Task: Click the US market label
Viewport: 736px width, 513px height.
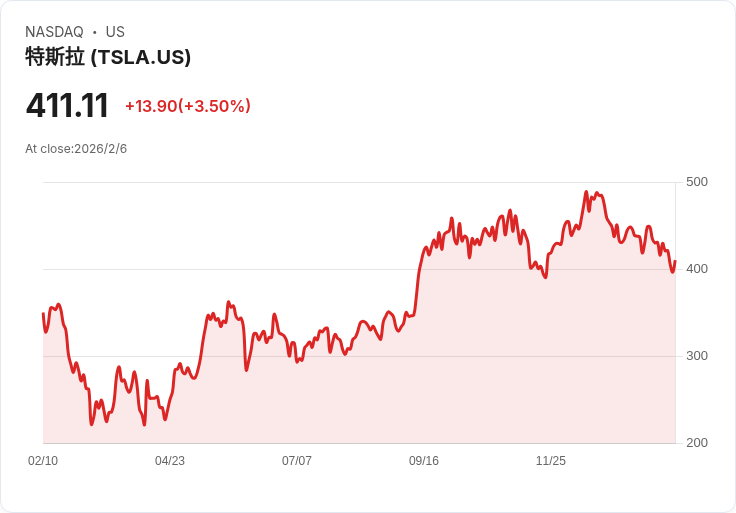Action: [115, 32]
